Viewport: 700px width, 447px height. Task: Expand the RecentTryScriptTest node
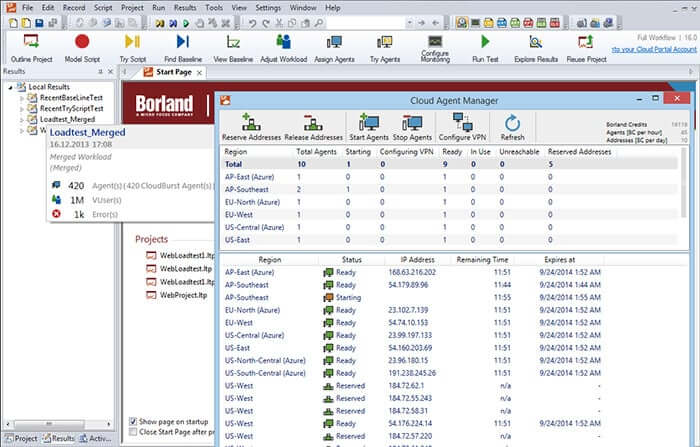click(21, 109)
